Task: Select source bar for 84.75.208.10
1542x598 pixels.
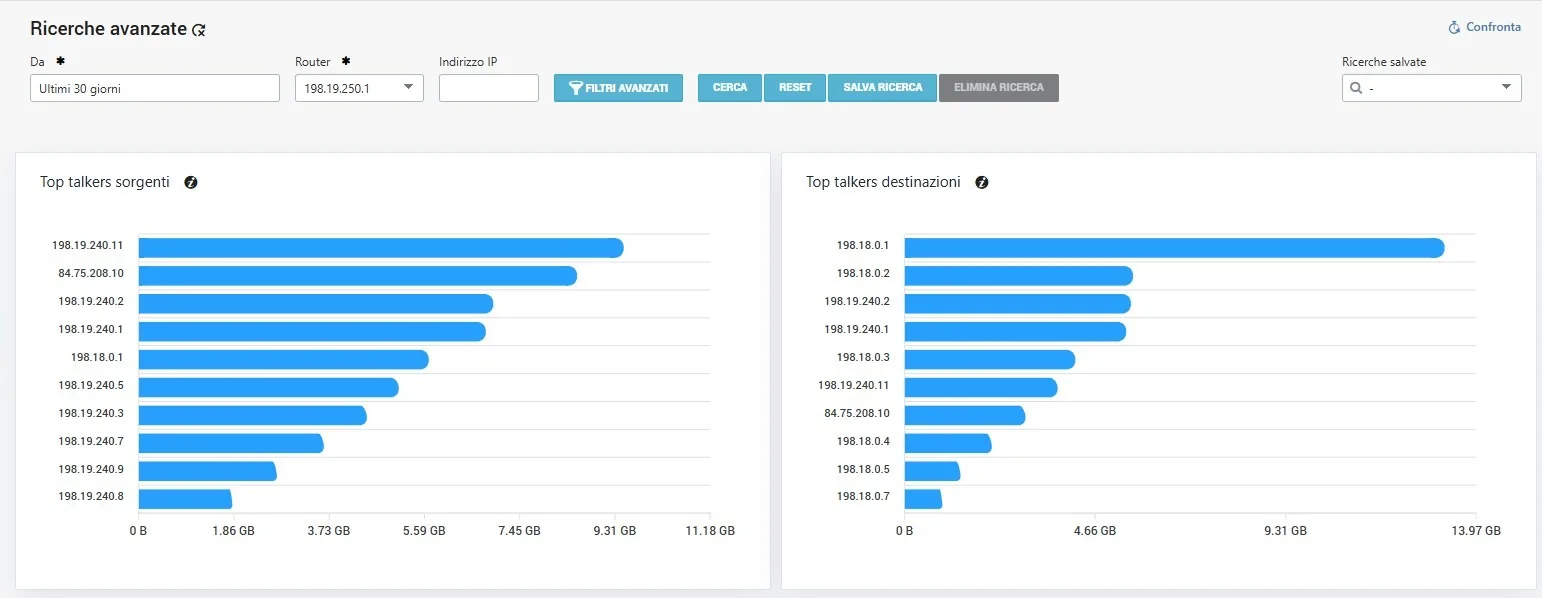Action: pyautogui.click(x=358, y=276)
